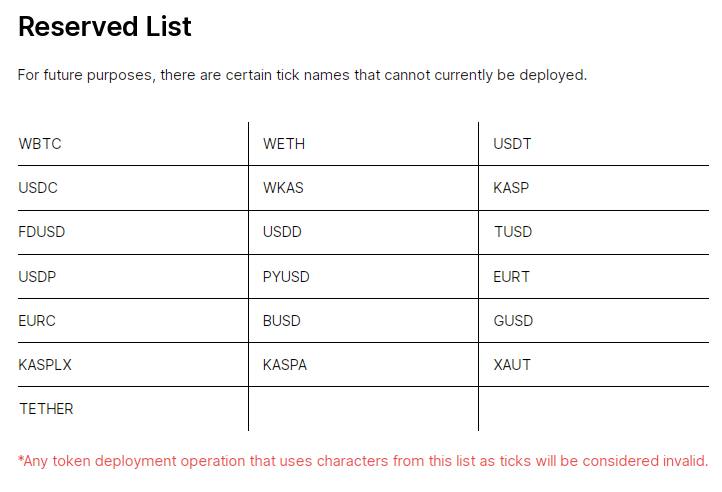The width and height of the screenshot is (722, 492).
Task: Select the BUSD entry
Action: click(282, 321)
